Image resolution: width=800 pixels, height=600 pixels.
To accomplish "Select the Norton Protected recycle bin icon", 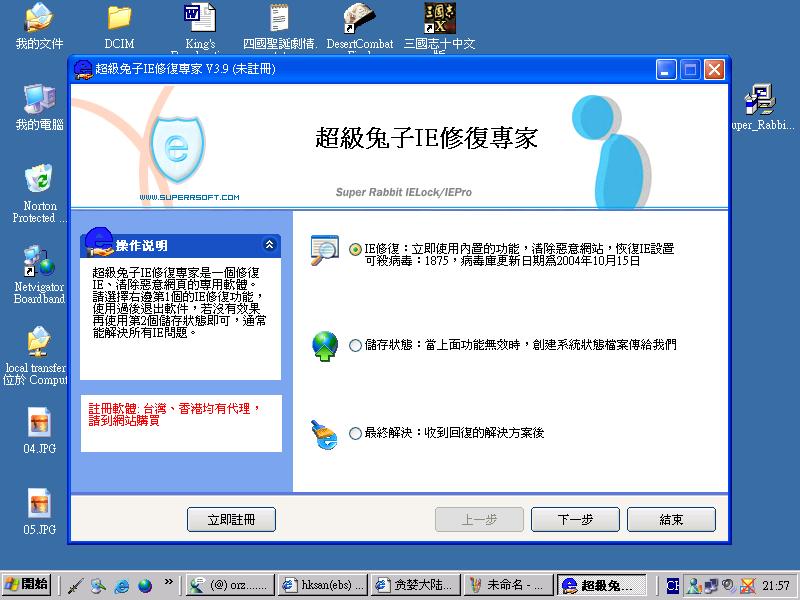I will coord(39,194).
